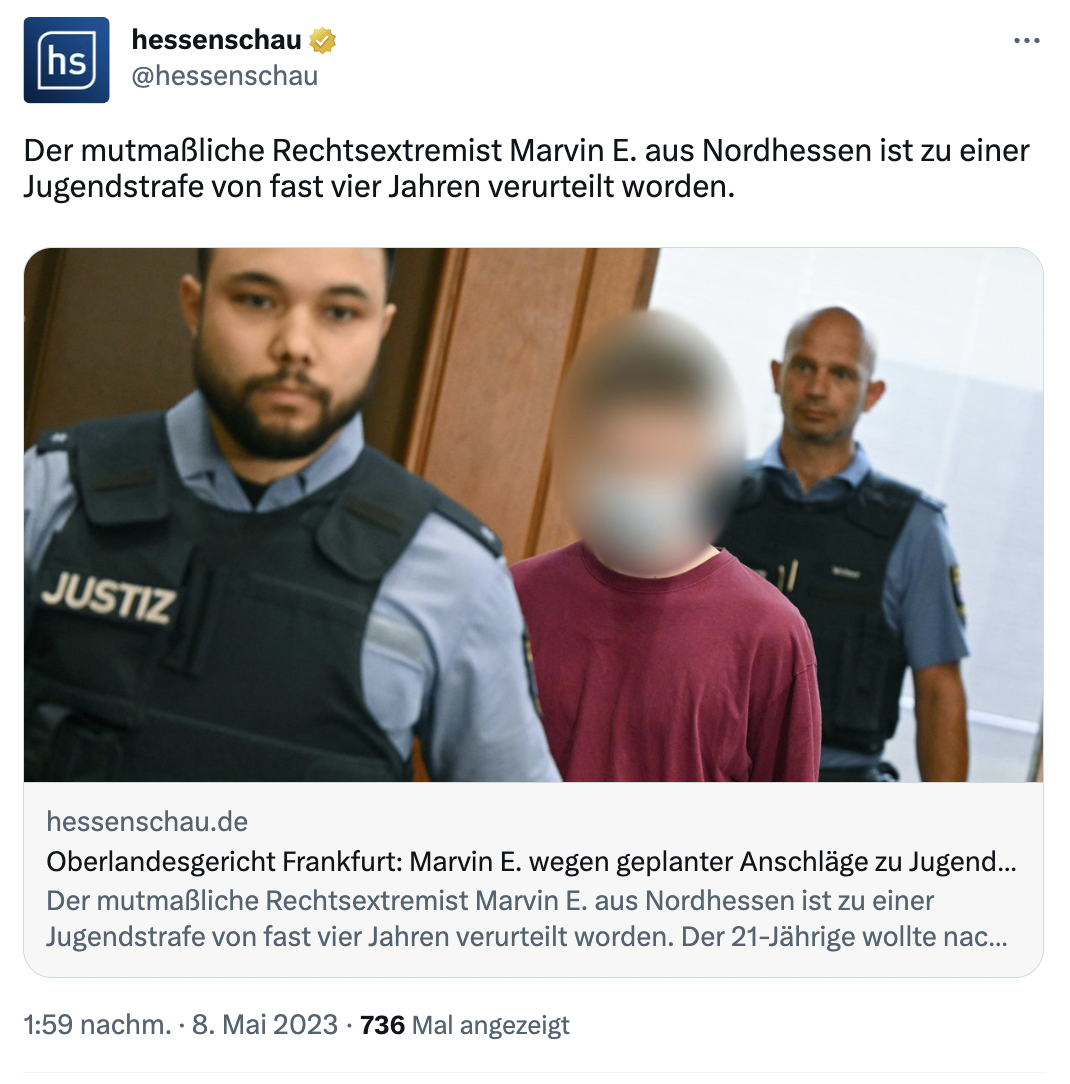1070x1084 pixels.
Task: Open the courtroom photo in the link card
Action: (x=534, y=515)
